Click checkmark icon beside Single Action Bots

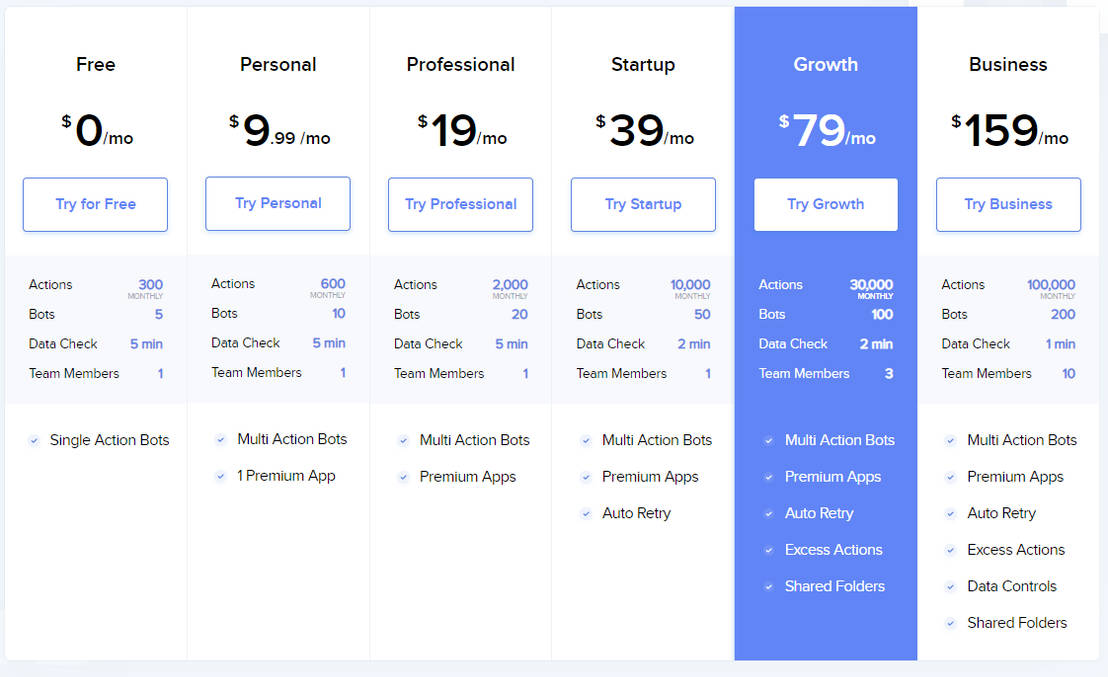[34, 440]
